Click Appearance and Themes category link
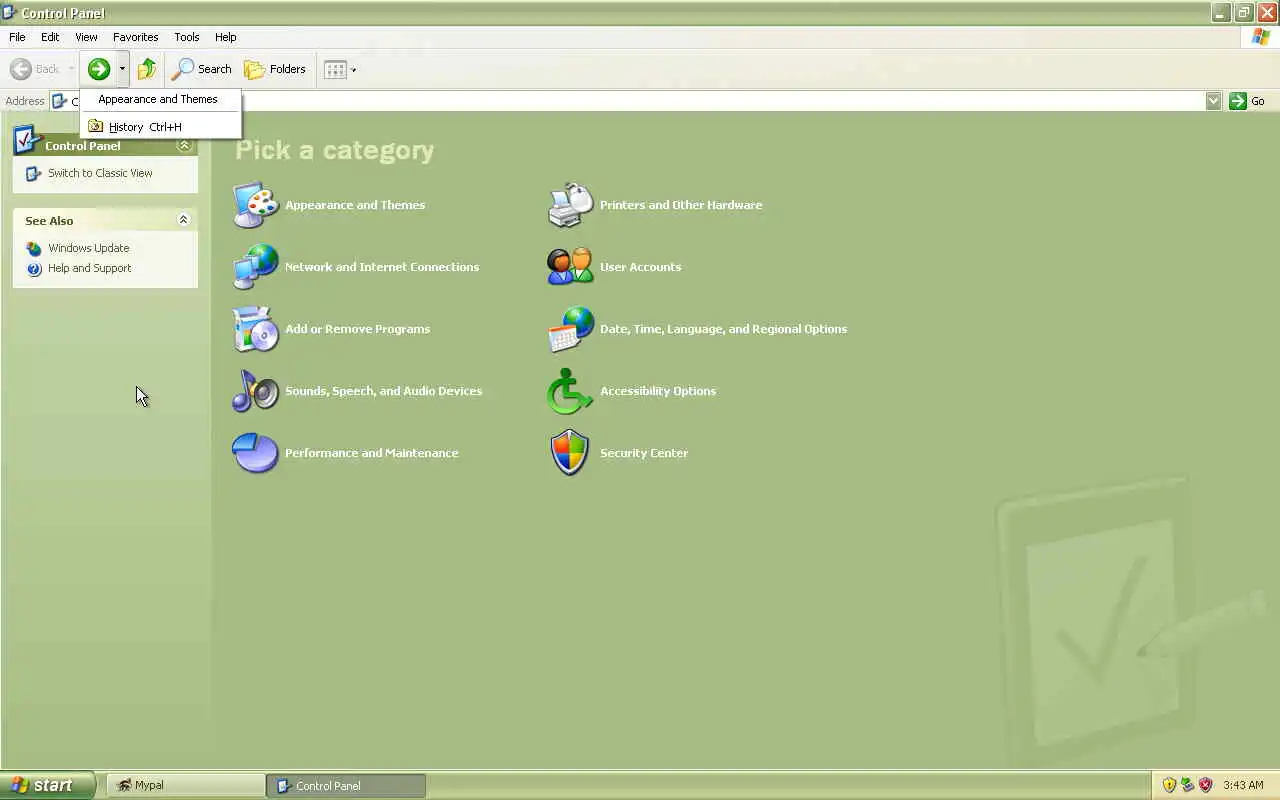This screenshot has width=1280, height=800. [x=355, y=205]
